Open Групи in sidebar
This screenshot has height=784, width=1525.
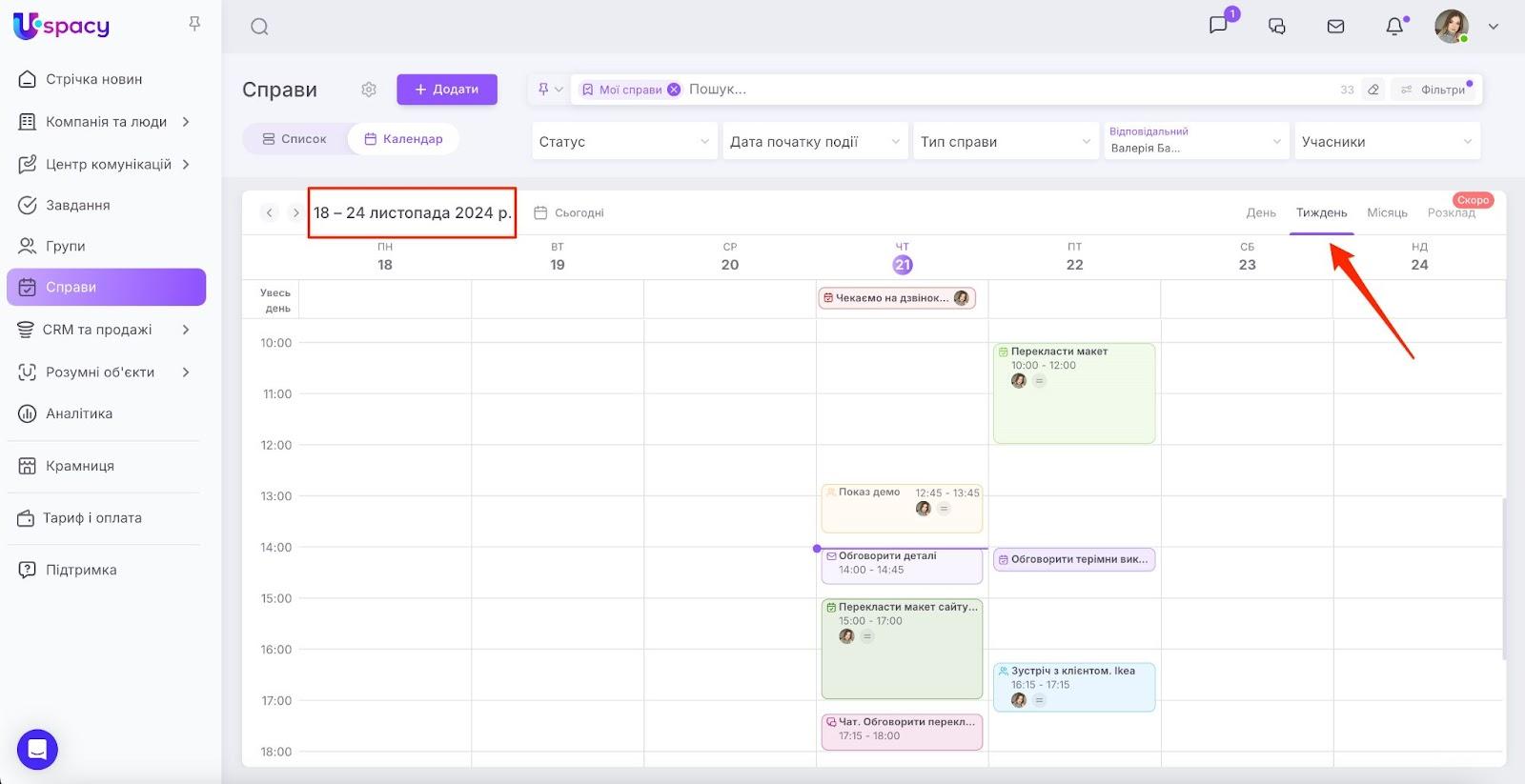[65, 246]
